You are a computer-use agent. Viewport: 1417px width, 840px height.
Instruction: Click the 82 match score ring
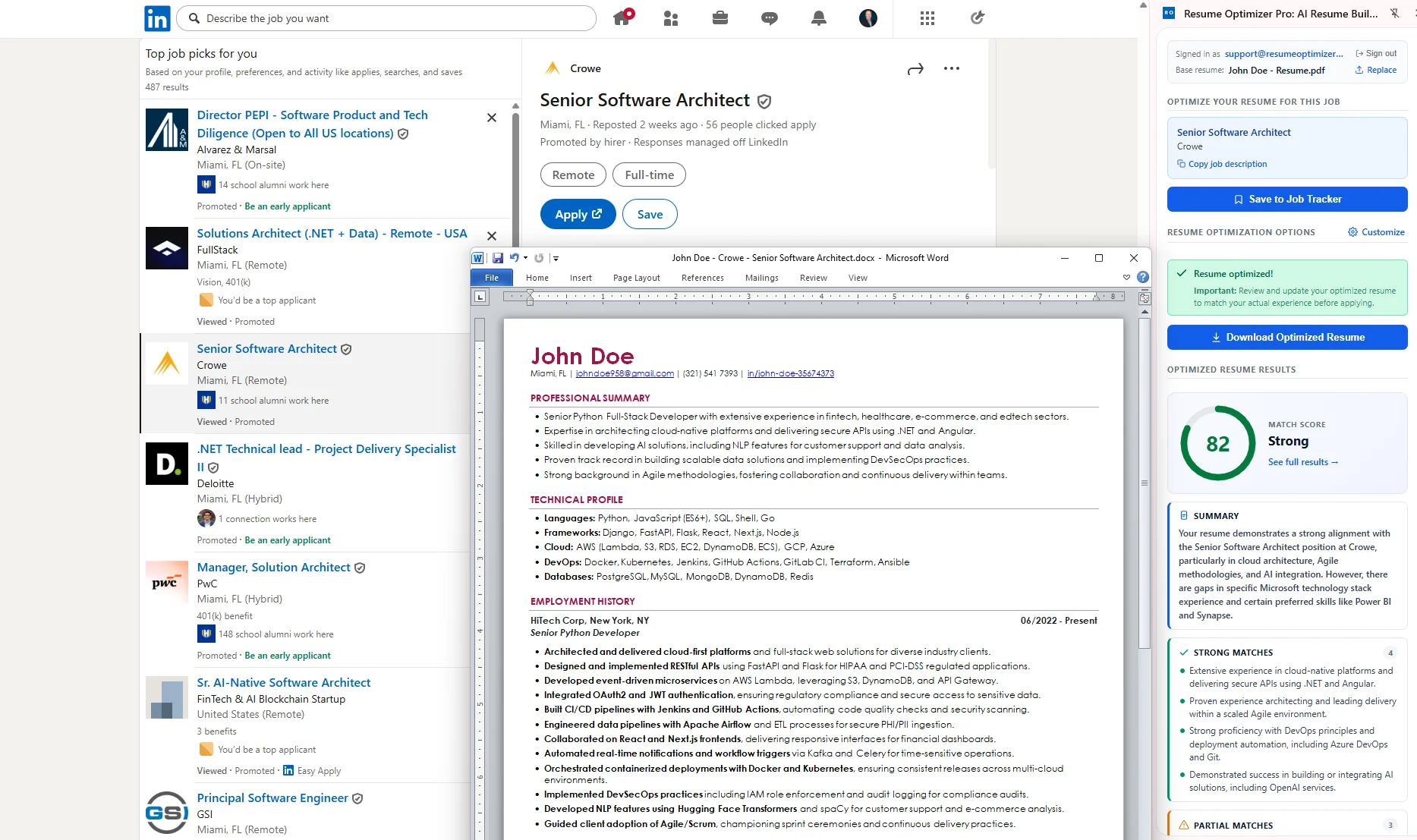point(1218,443)
